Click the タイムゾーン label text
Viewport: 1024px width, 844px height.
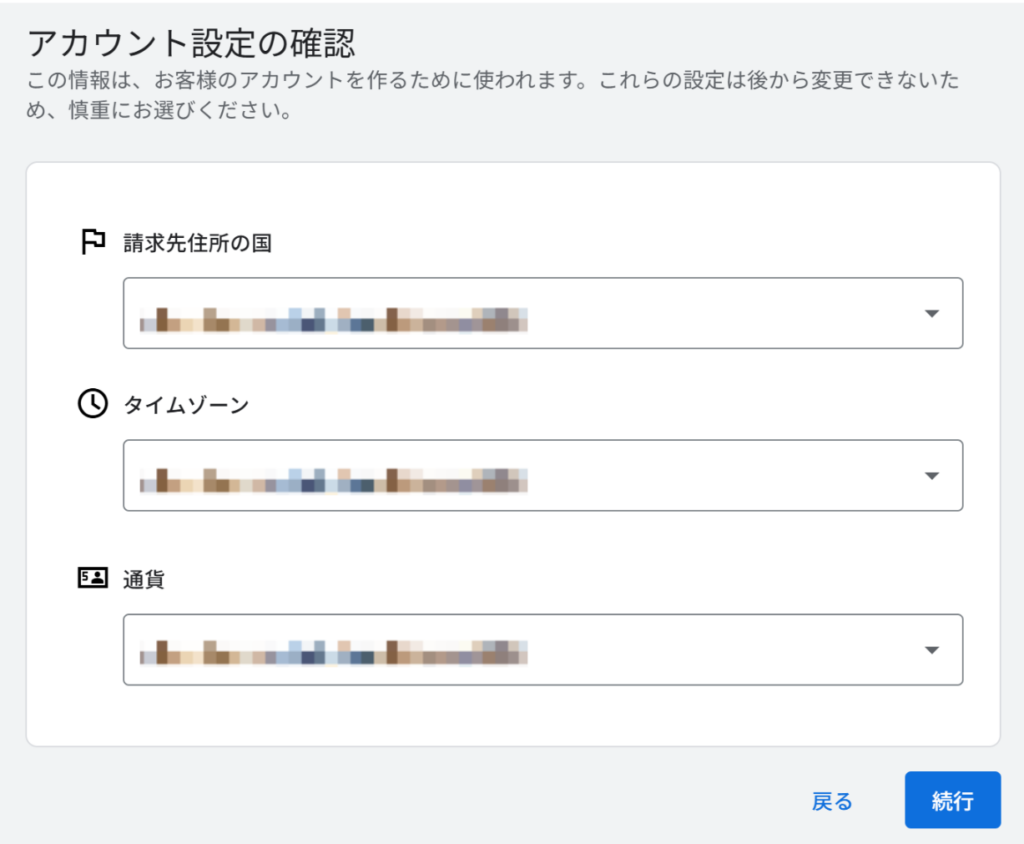pos(186,405)
